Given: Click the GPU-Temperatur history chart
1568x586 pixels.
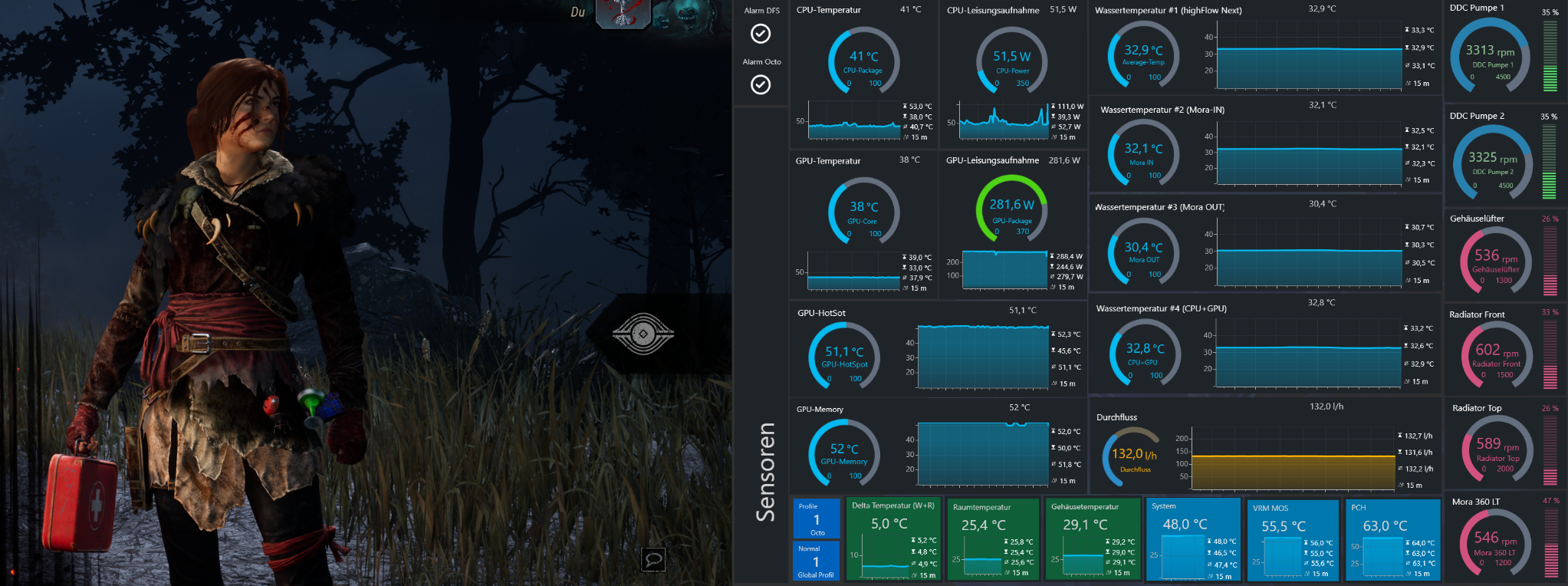Looking at the screenshot, I should coord(853,272).
